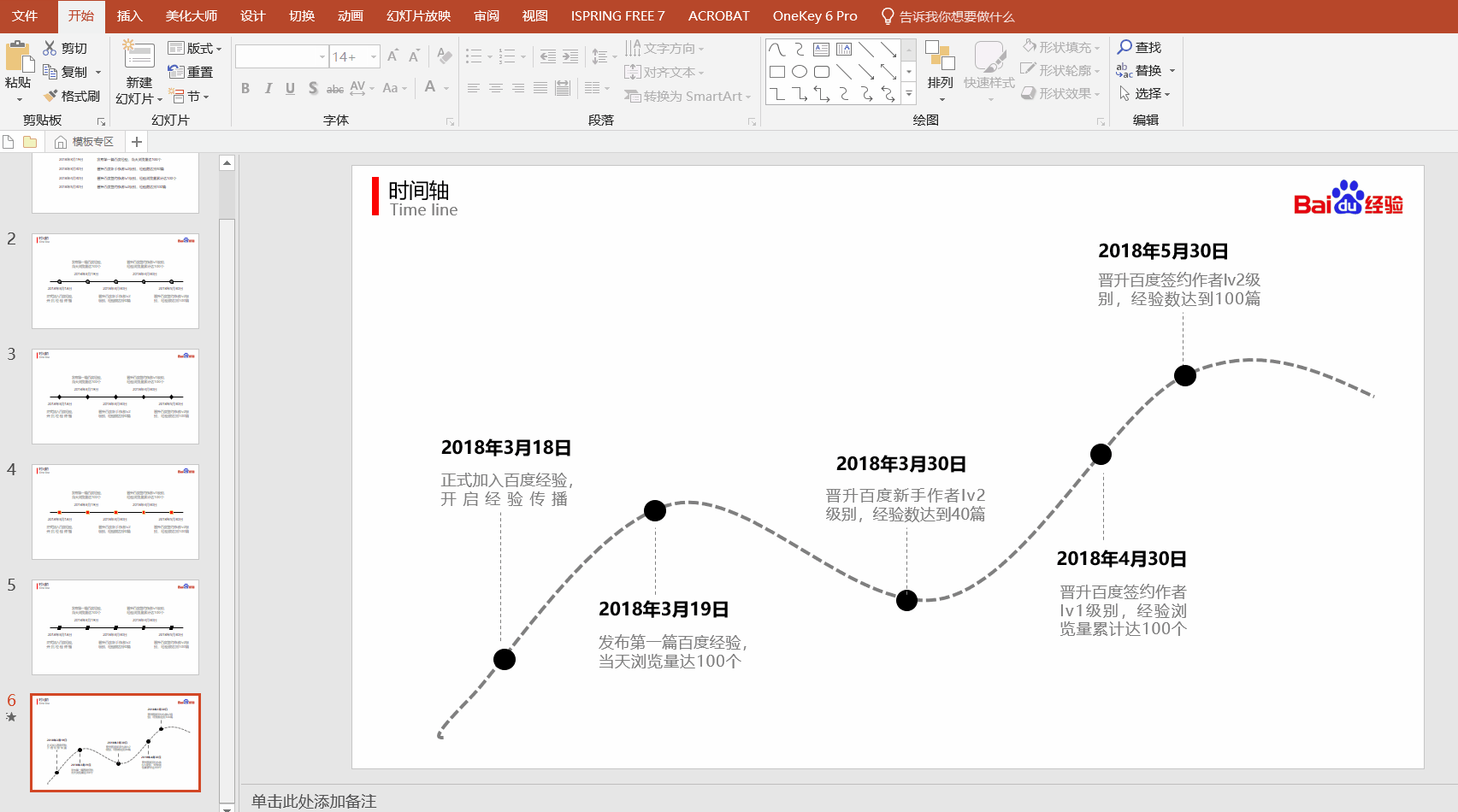The image size is (1458, 812).
Task: Toggle left text alignment
Action: pyautogui.click(x=473, y=88)
